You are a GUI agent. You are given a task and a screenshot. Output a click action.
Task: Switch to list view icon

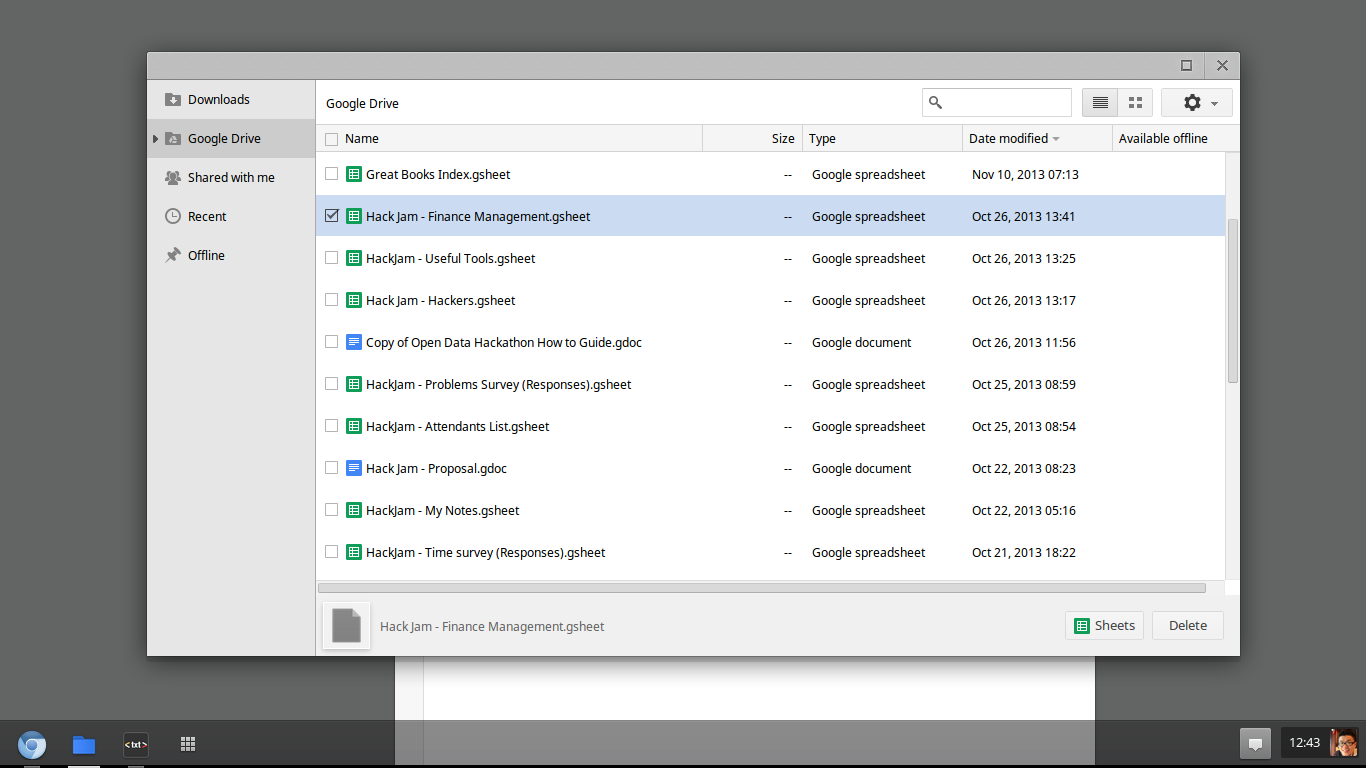pos(1100,103)
